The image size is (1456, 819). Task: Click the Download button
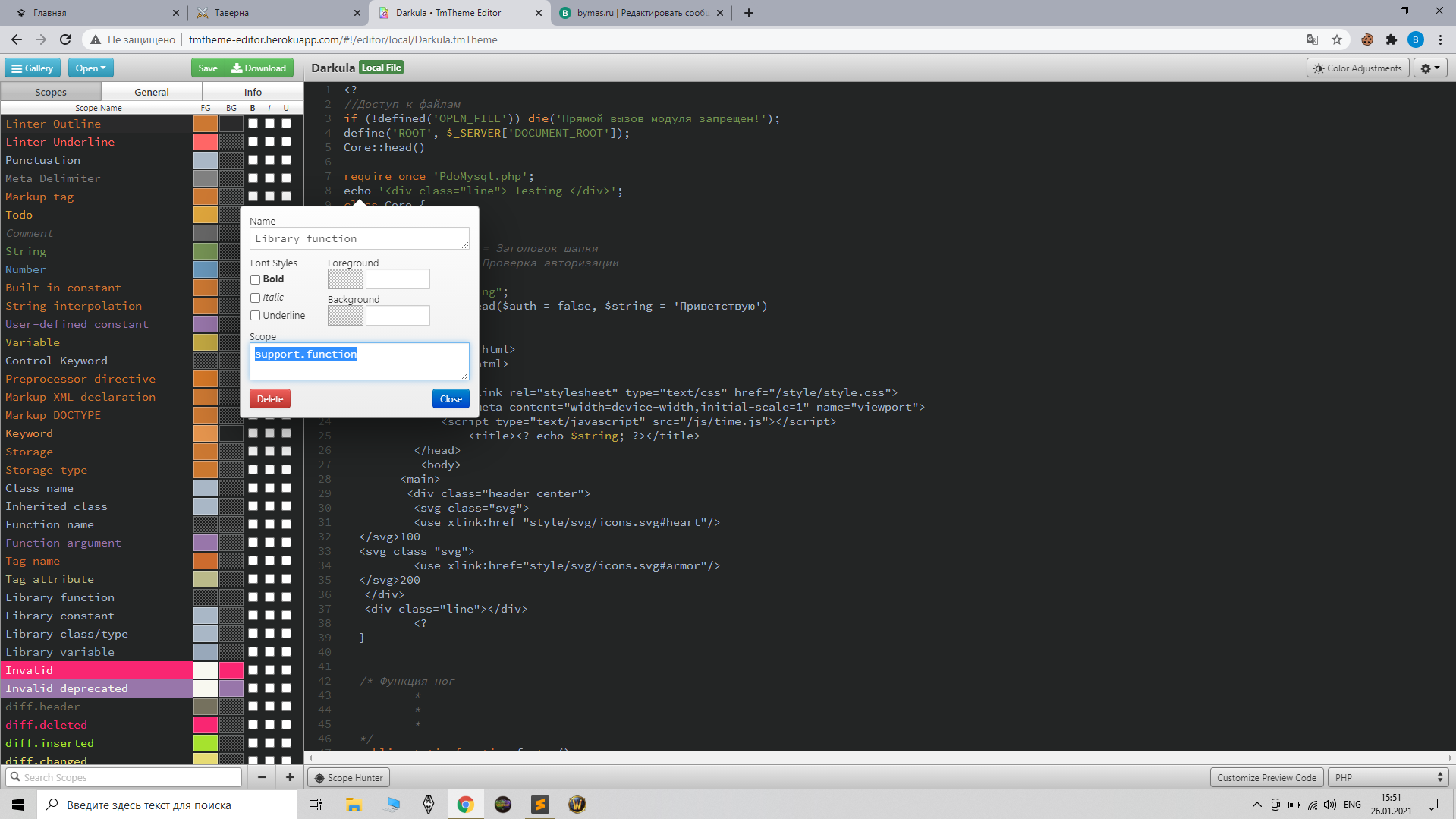(259, 68)
